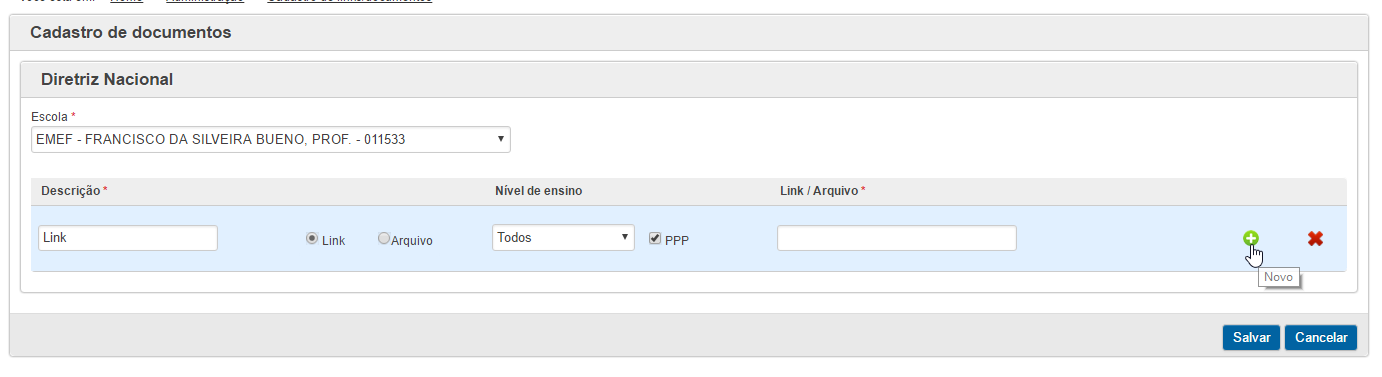Screen dimensions: 1382x377
Task: Cancel the form with Cancelar button
Action: (1321, 338)
